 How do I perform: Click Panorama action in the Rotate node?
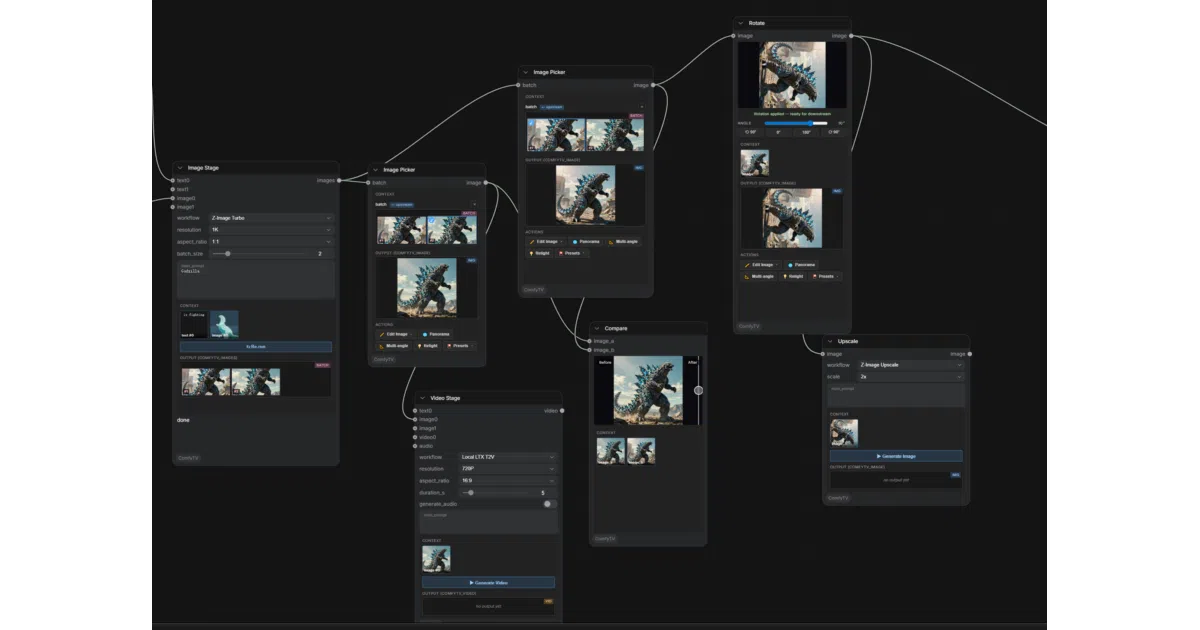point(802,265)
